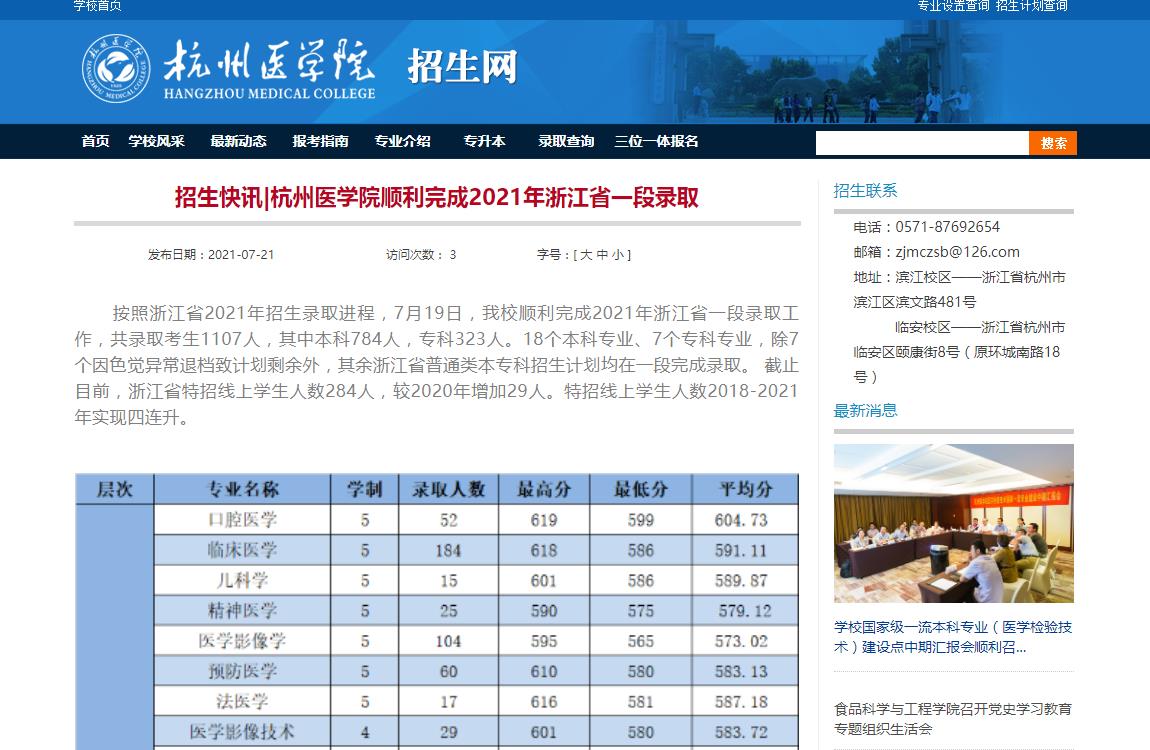Click the article title 招生快讯 heading
1150x750 pixels.
(436, 198)
